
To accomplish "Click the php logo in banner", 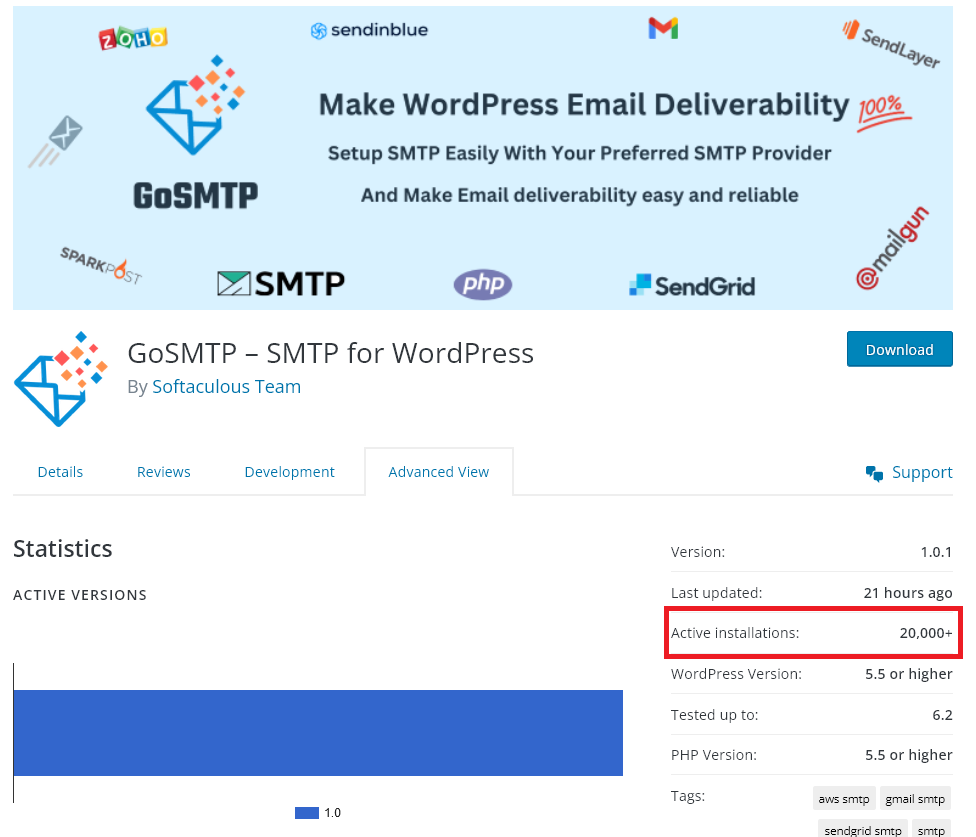I will tap(482, 284).
